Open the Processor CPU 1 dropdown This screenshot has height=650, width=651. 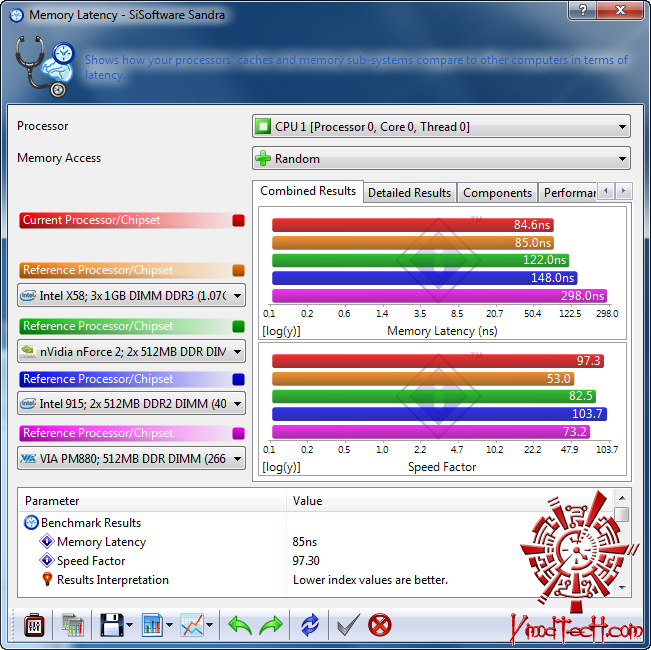441,126
